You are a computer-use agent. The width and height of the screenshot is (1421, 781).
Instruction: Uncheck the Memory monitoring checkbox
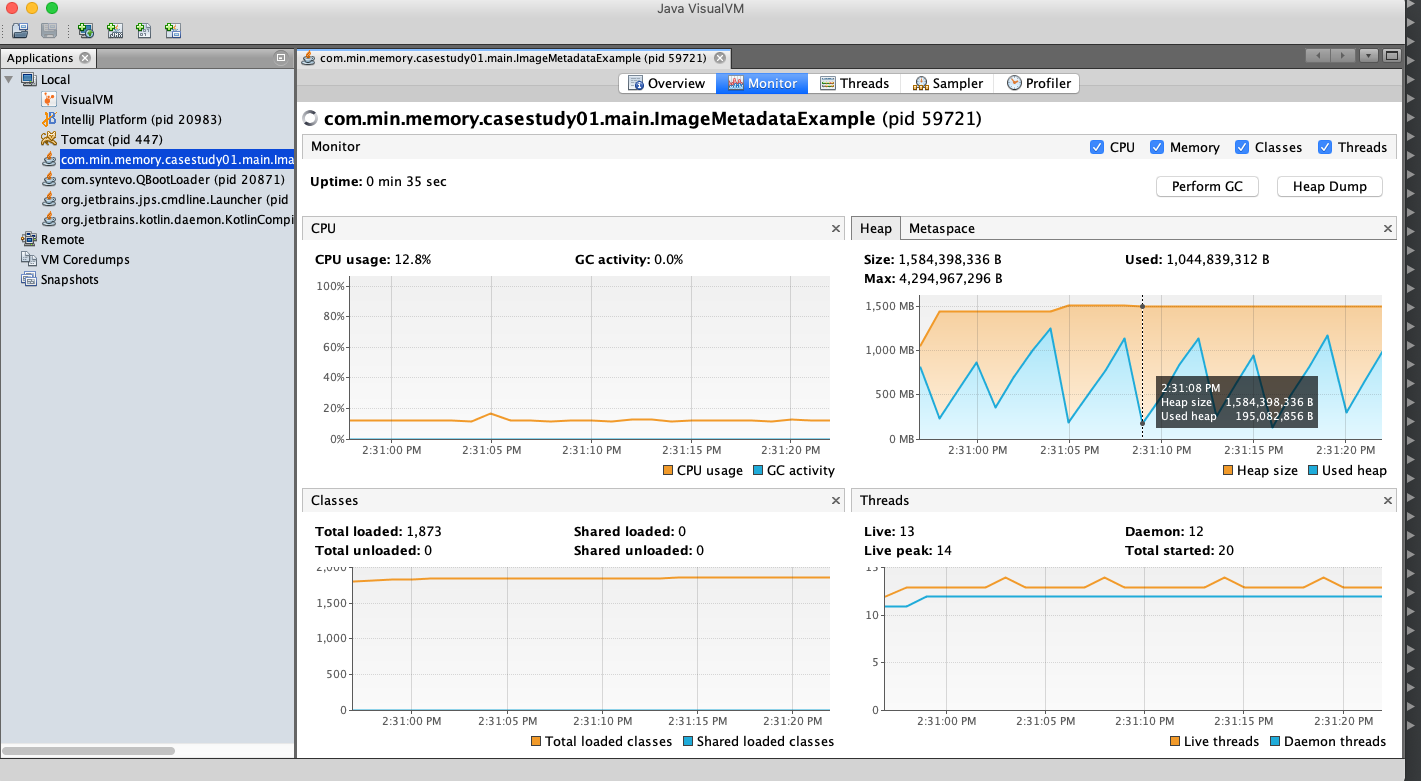tap(1156, 146)
